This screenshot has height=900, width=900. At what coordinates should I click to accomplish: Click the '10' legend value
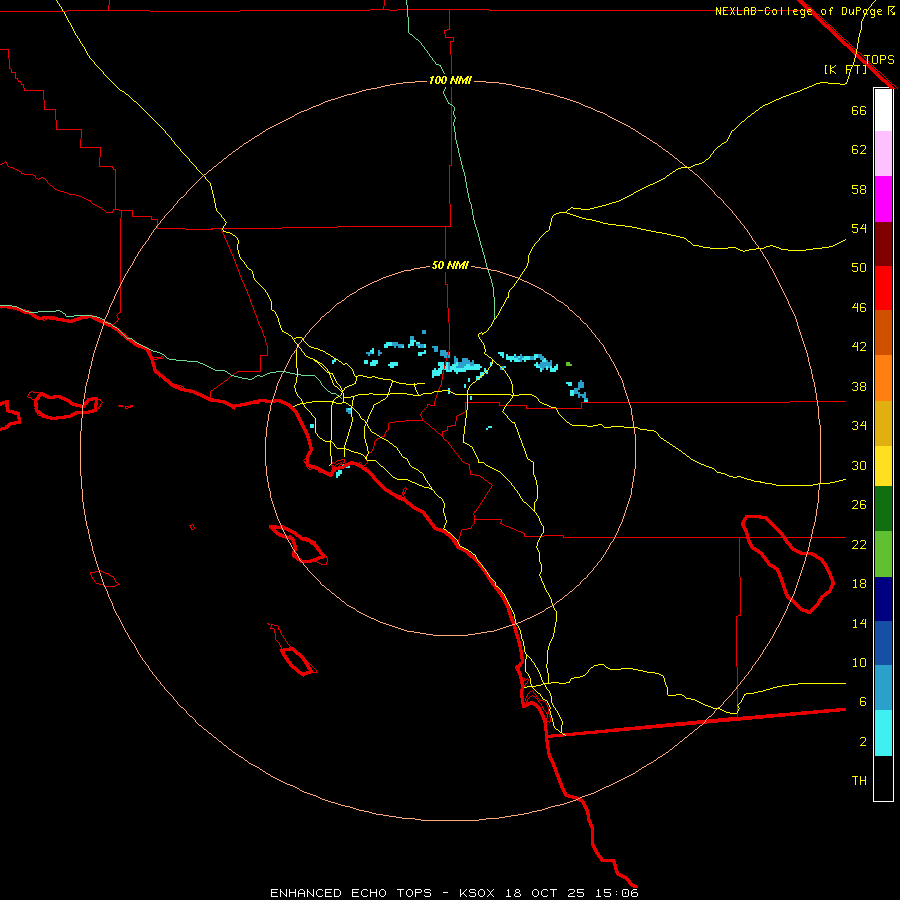point(859,662)
